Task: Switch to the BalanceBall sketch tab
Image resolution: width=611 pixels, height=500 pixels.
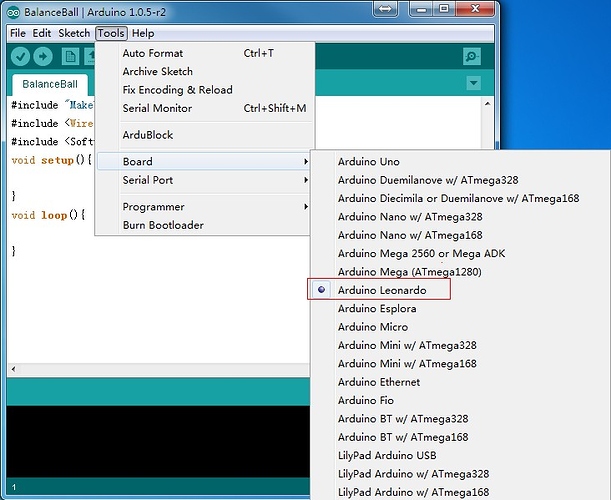Action: pyautogui.click(x=50, y=84)
